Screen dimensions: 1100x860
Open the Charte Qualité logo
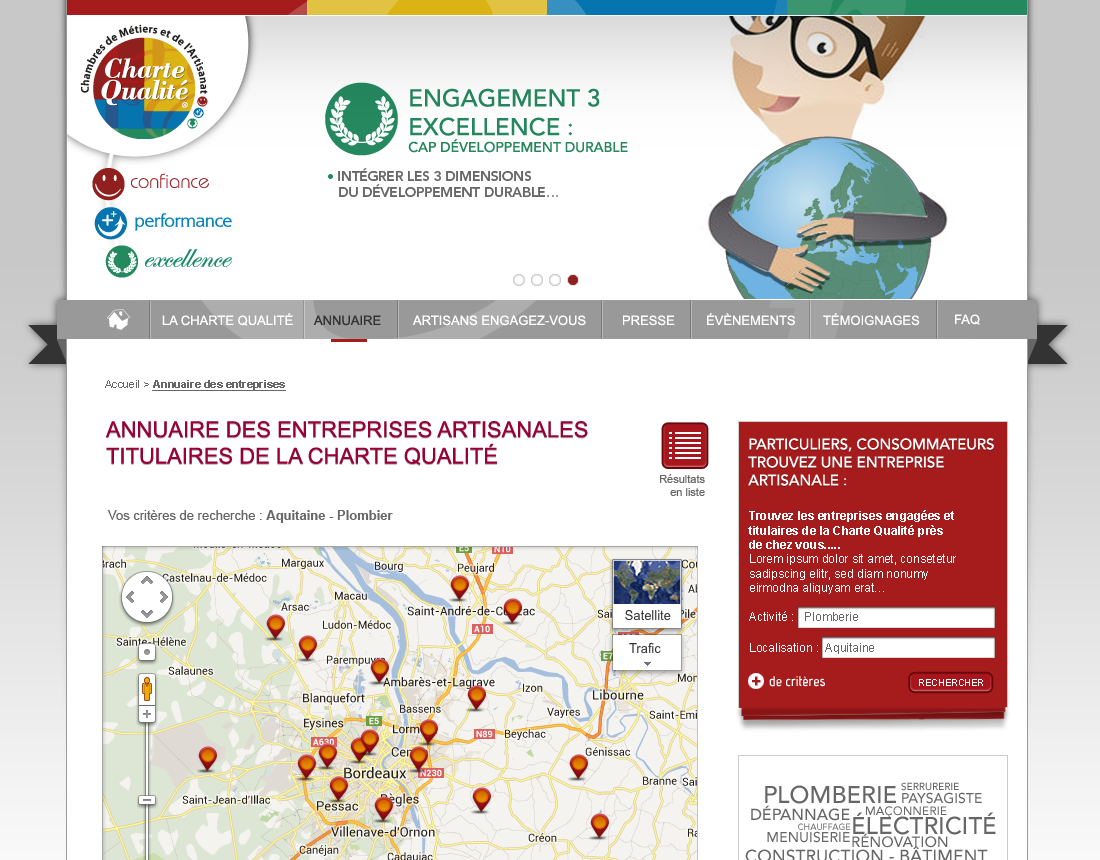pos(145,85)
